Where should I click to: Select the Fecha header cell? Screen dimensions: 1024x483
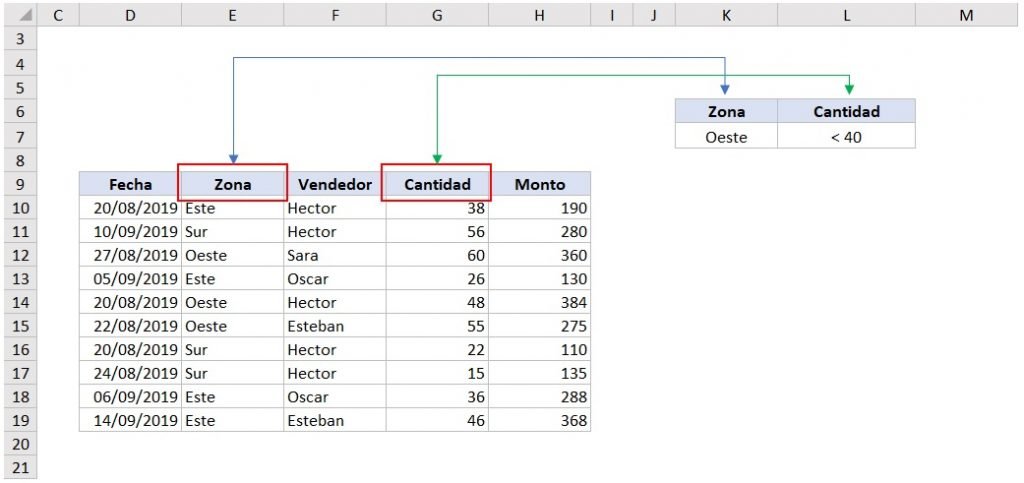[130, 184]
